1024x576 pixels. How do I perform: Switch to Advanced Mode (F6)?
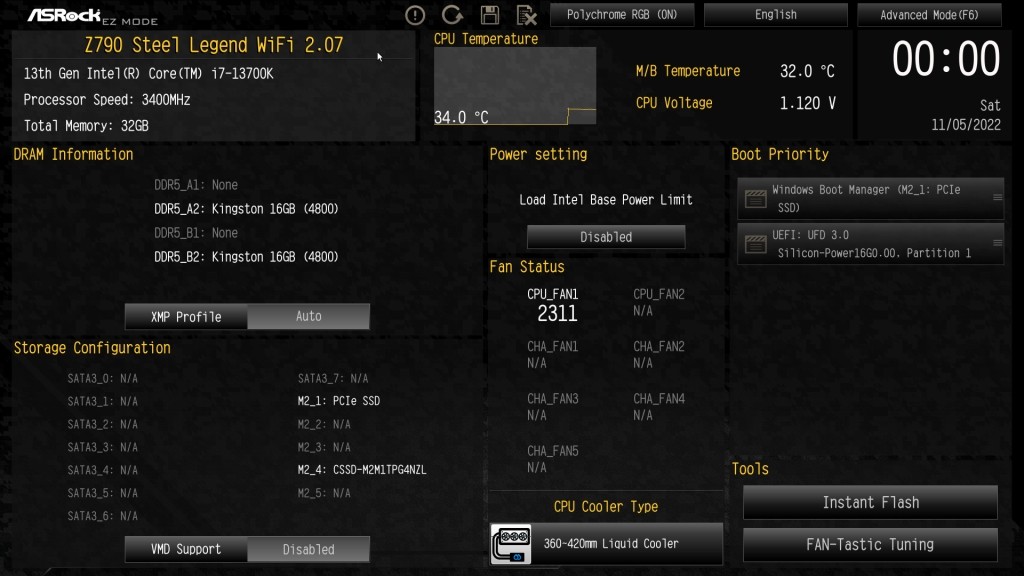[929, 14]
